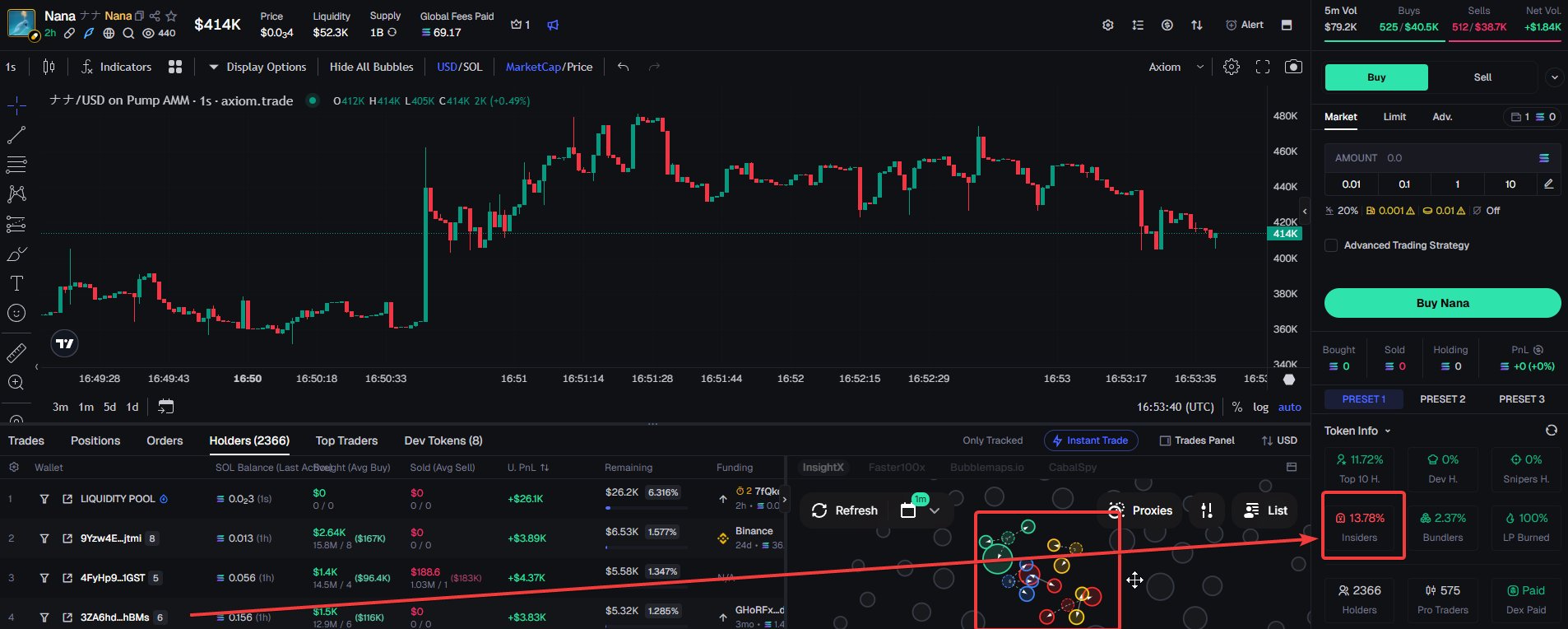Image resolution: width=1568 pixels, height=629 pixels.
Task: Open the Alert button in the top bar
Action: [1245, 25]
